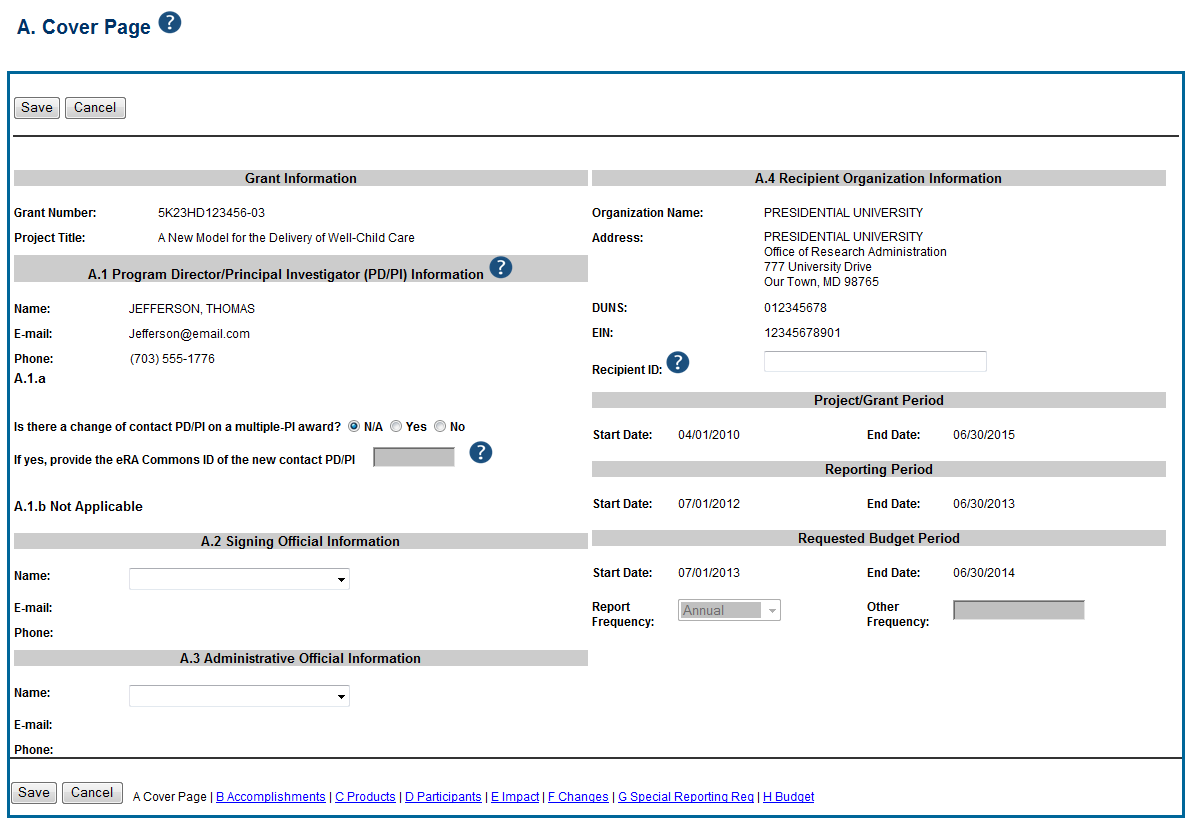This screenshot has height=821, width=1189.
Task: Click address line 777 University Drive
Action: [x=817, y=267]
